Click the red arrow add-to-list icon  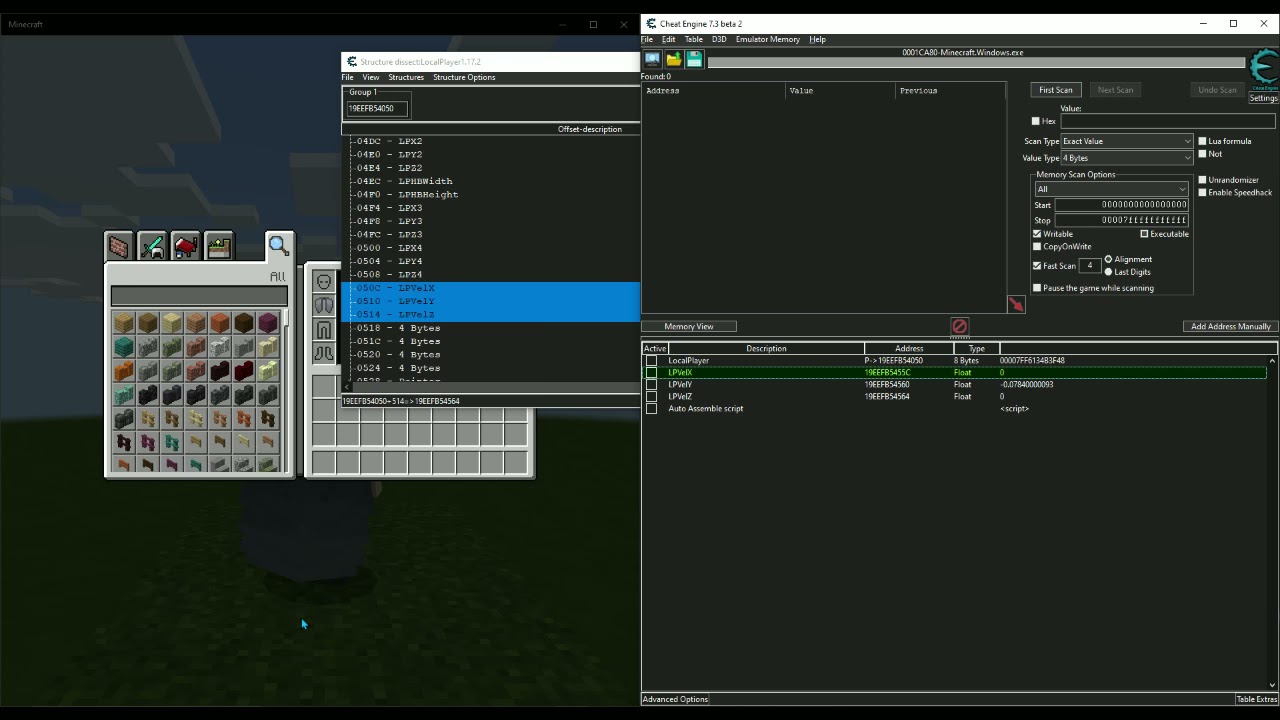[1016, 305]
